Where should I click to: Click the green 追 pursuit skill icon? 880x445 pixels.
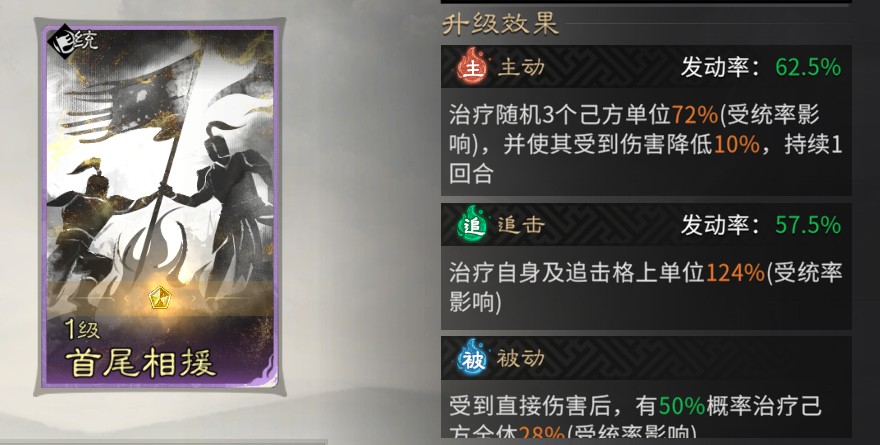coord(474,225)
